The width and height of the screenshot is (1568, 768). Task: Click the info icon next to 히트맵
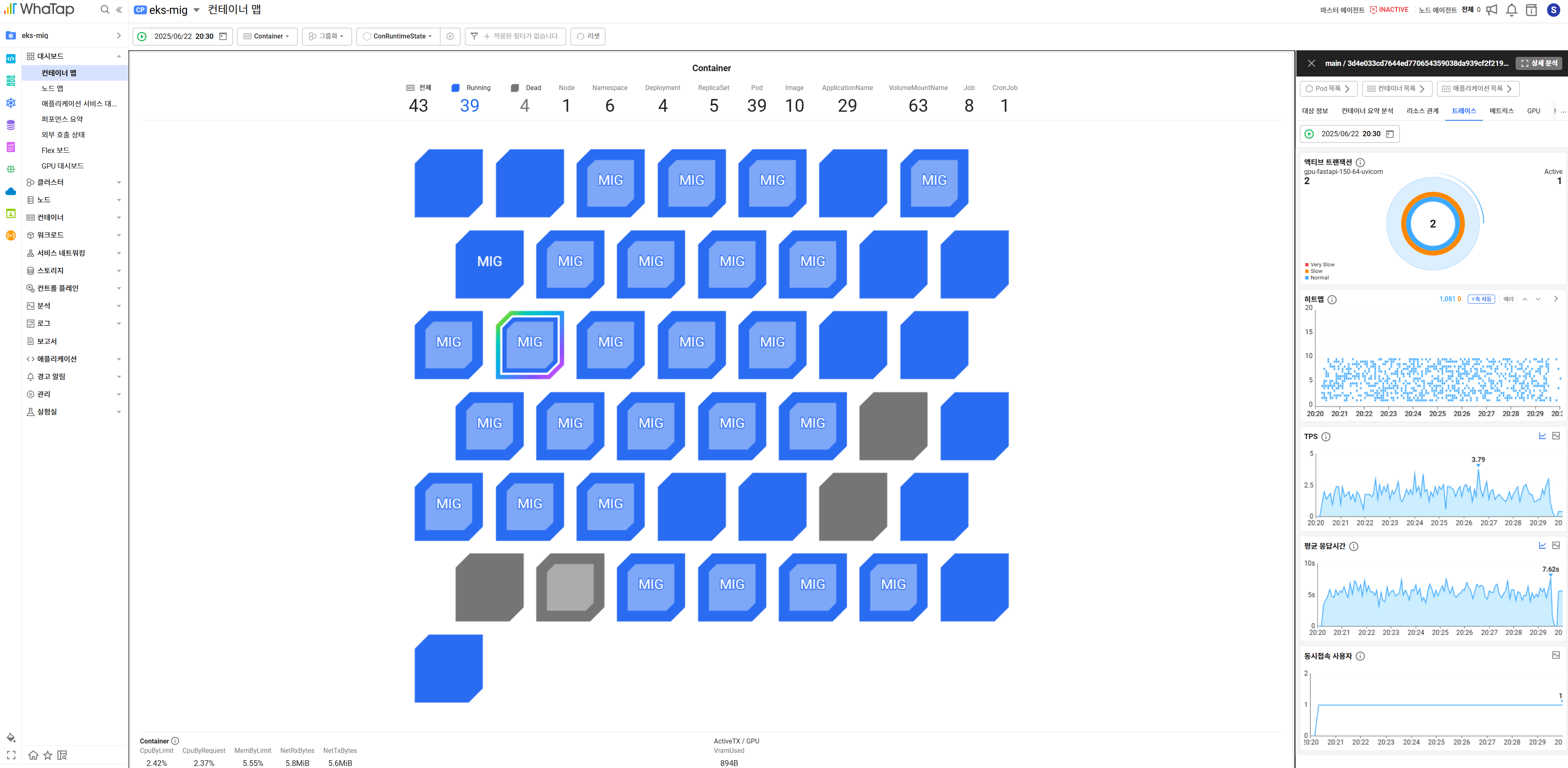tap(1332, 300)
